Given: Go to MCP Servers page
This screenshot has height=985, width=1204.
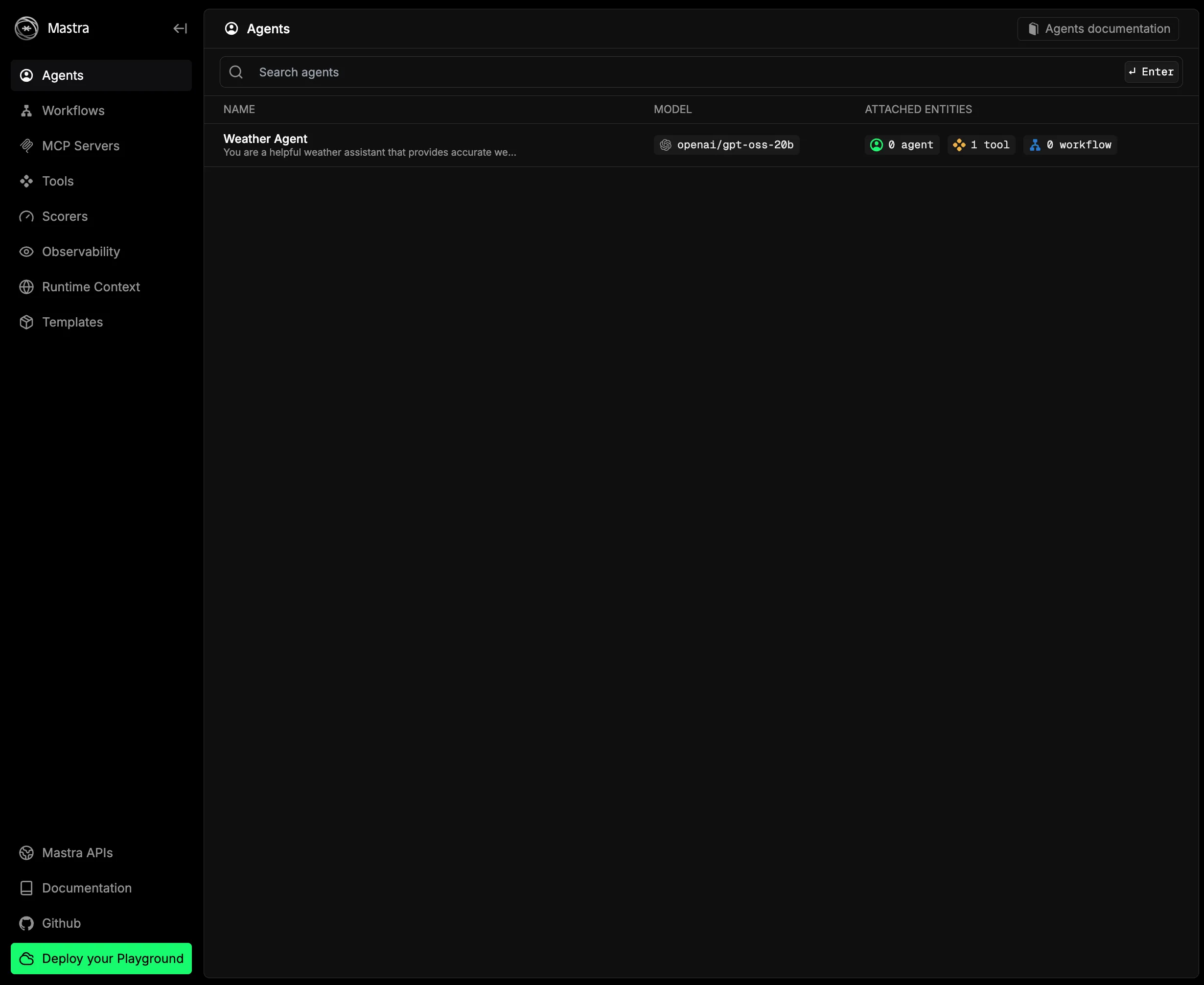Looking at the screenshot, I should pos(81,146).
